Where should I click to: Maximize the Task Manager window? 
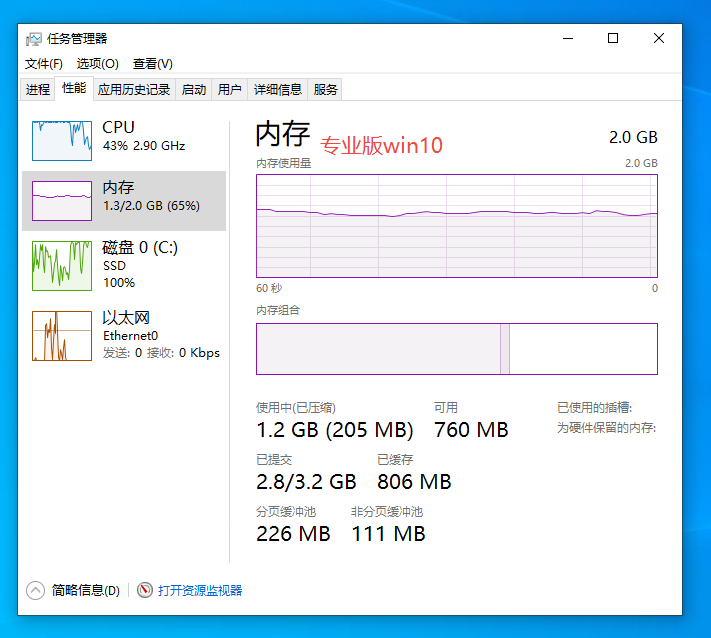pos(613,39)
